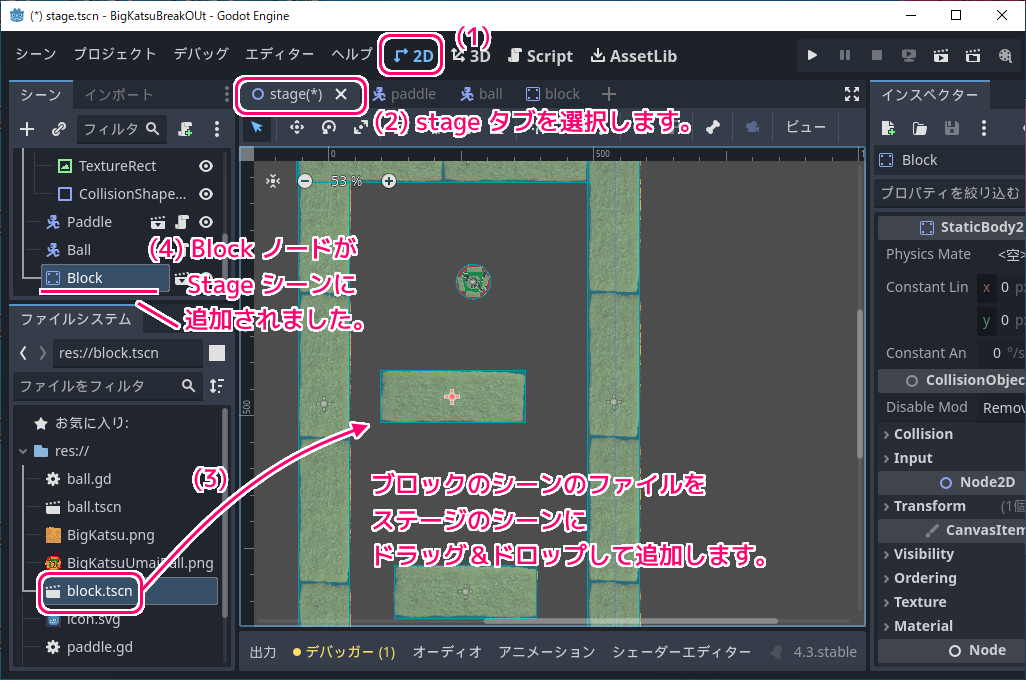The image size is (1026, 680).
Task: Open the デバッグ menu
Action: click(201, 54)
